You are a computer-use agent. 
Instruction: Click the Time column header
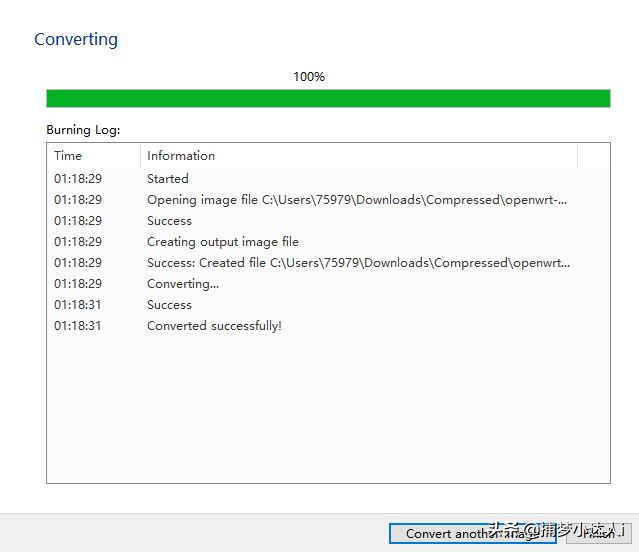pos(94,156)
